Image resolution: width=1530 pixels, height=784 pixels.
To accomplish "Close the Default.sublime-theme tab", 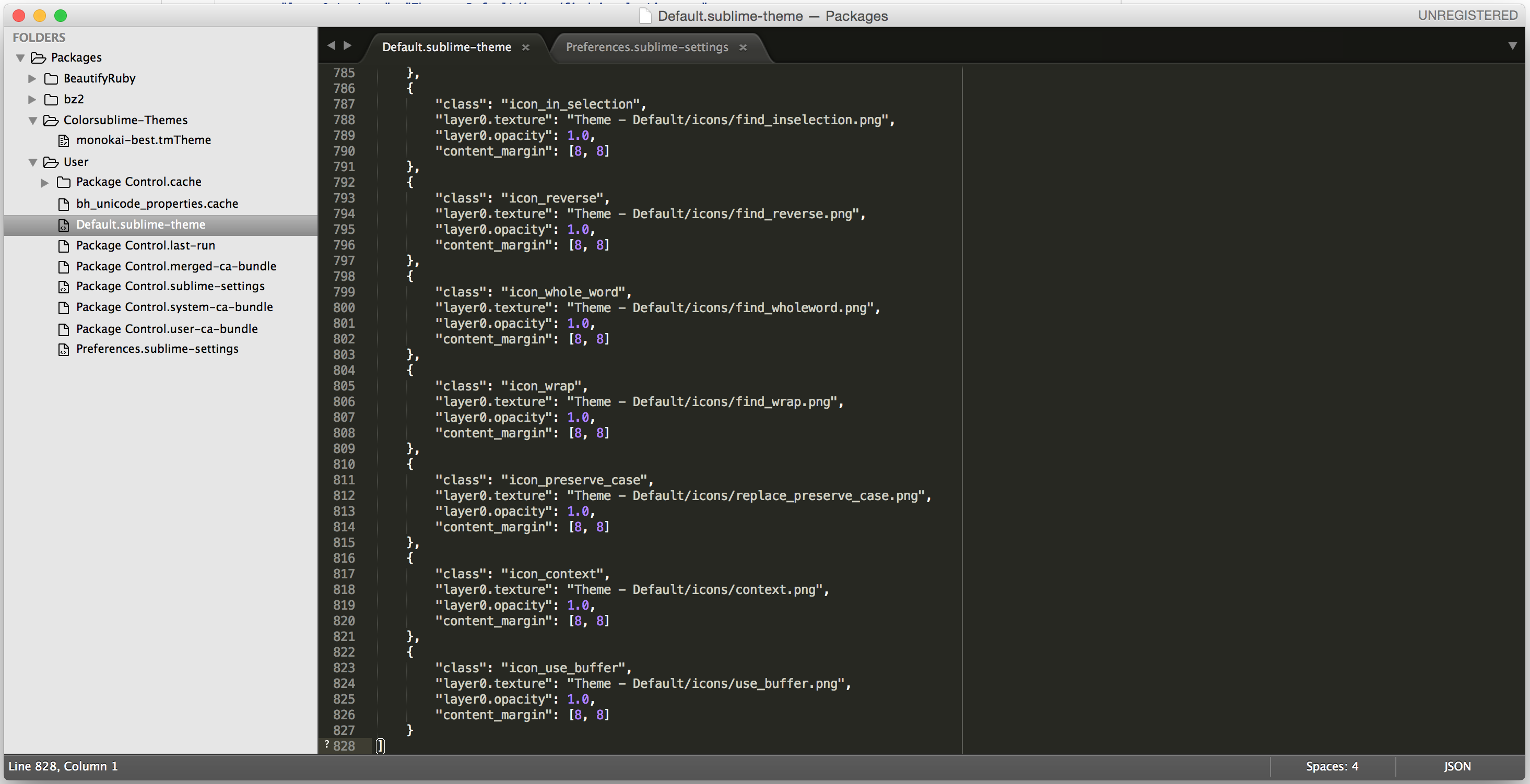I will pos(526,47).
